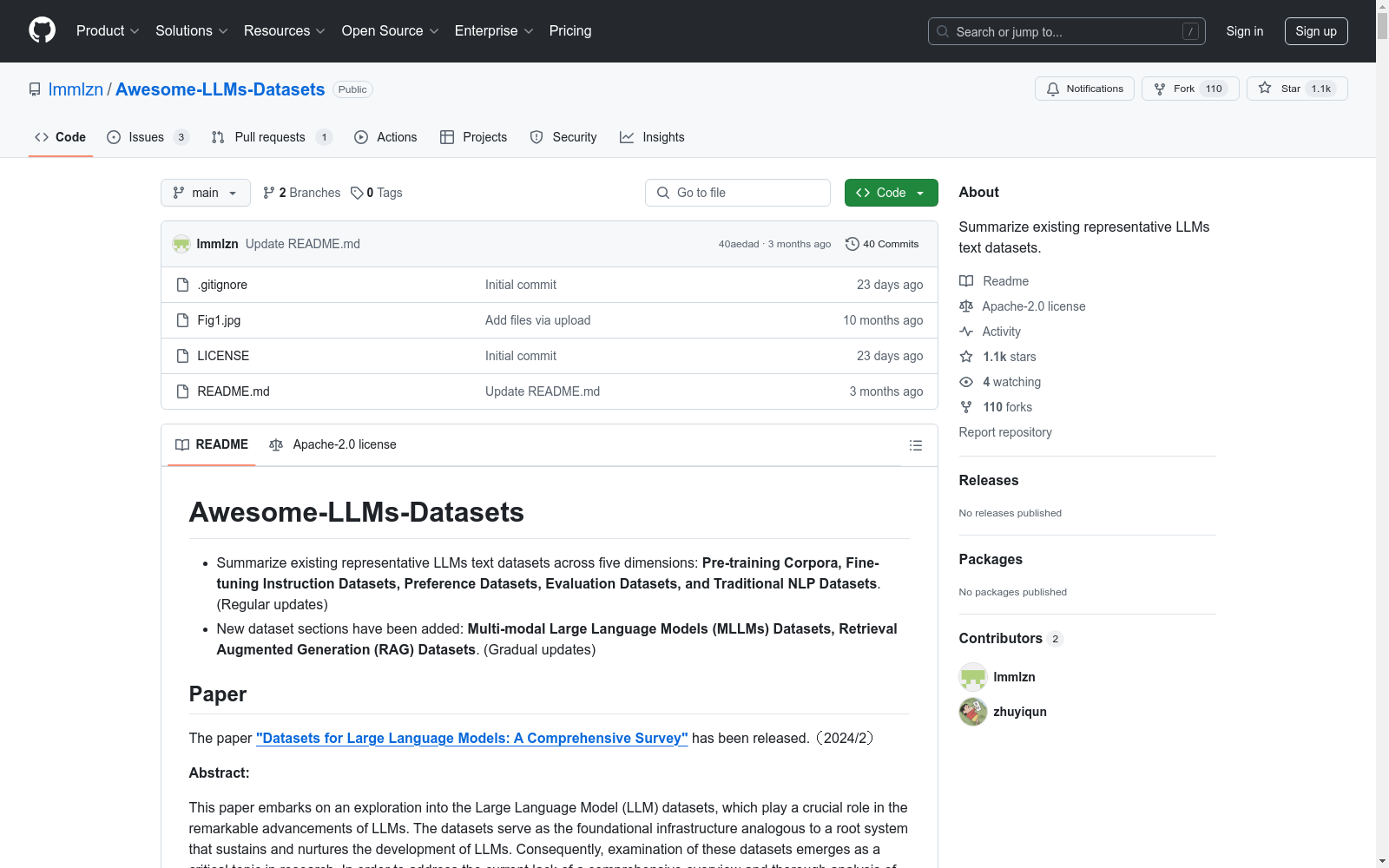This screenshot has width=1389, height=868.
Task: Click the lmmlzn avatar in commit bar
Action: click(181, 244)
